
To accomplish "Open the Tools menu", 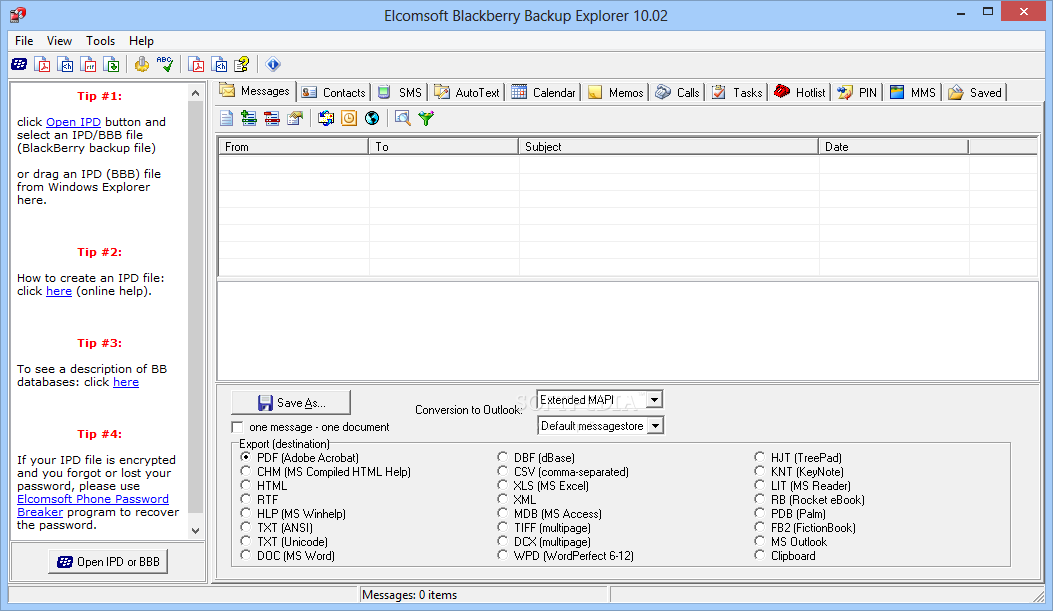I will tap(100, 41).
